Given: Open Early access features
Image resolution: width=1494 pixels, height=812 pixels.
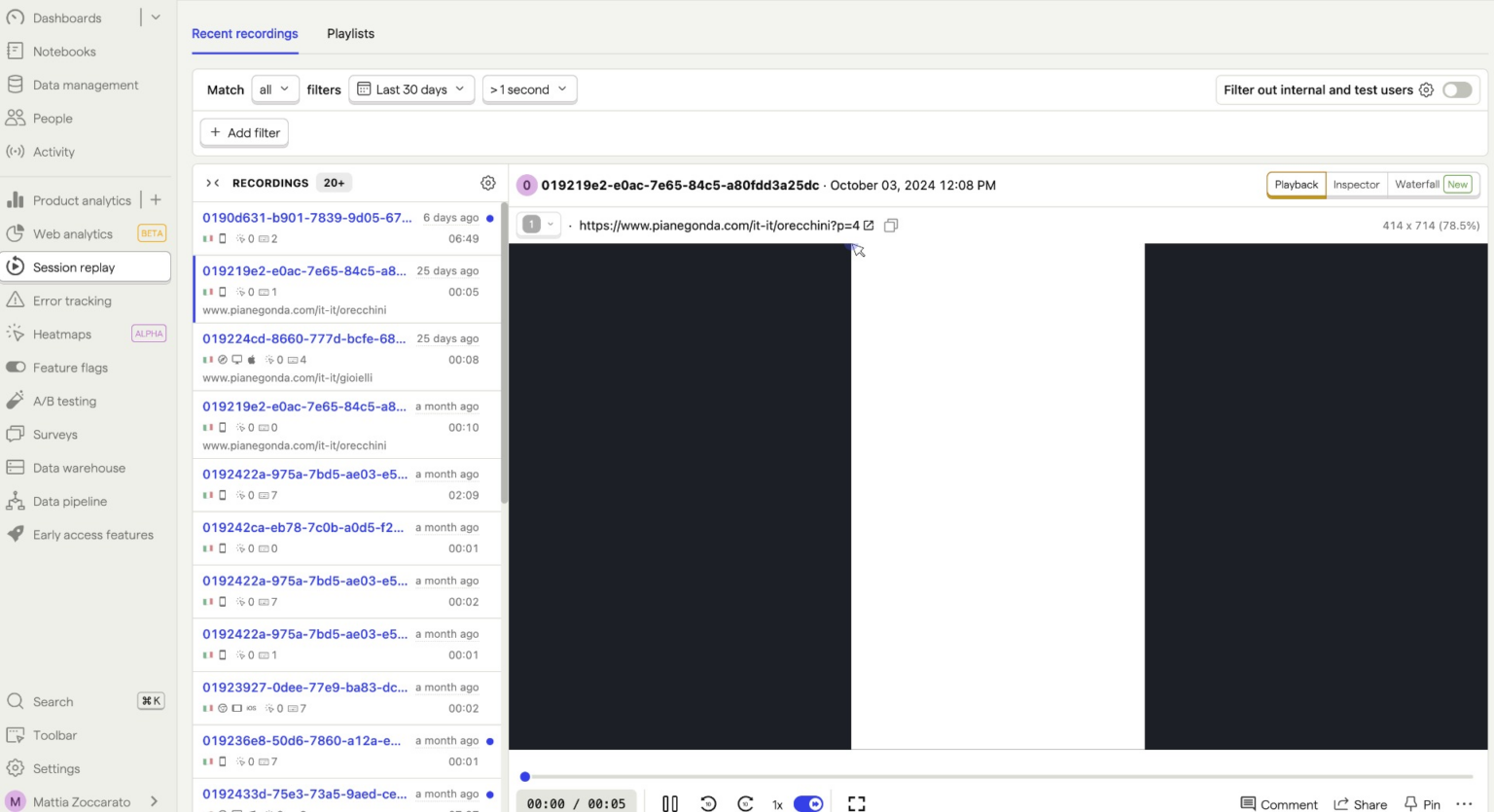Looking at the screenshot, I should click(x=93, y=535).
